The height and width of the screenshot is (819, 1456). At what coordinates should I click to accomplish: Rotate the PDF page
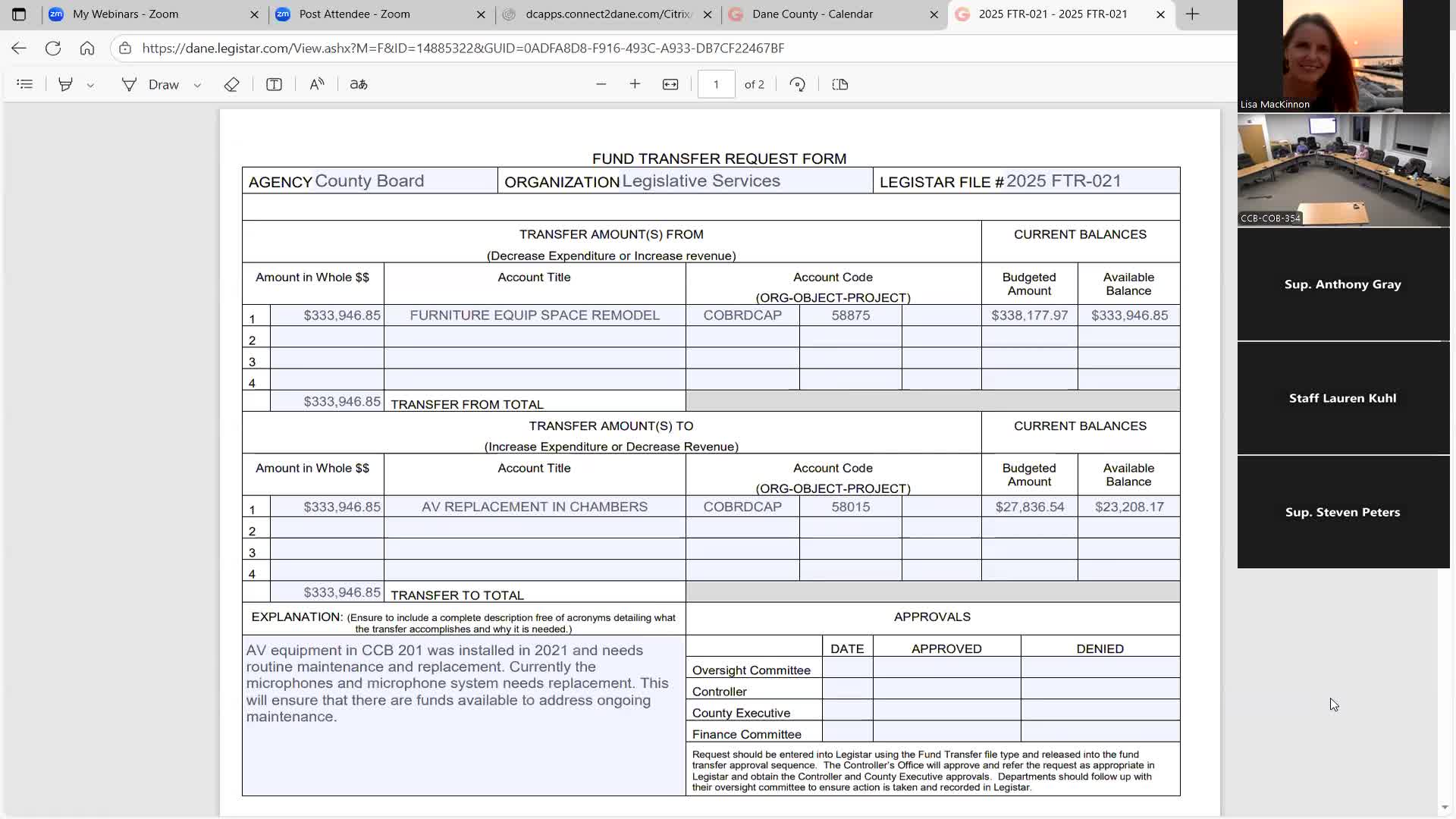point(797,84)
